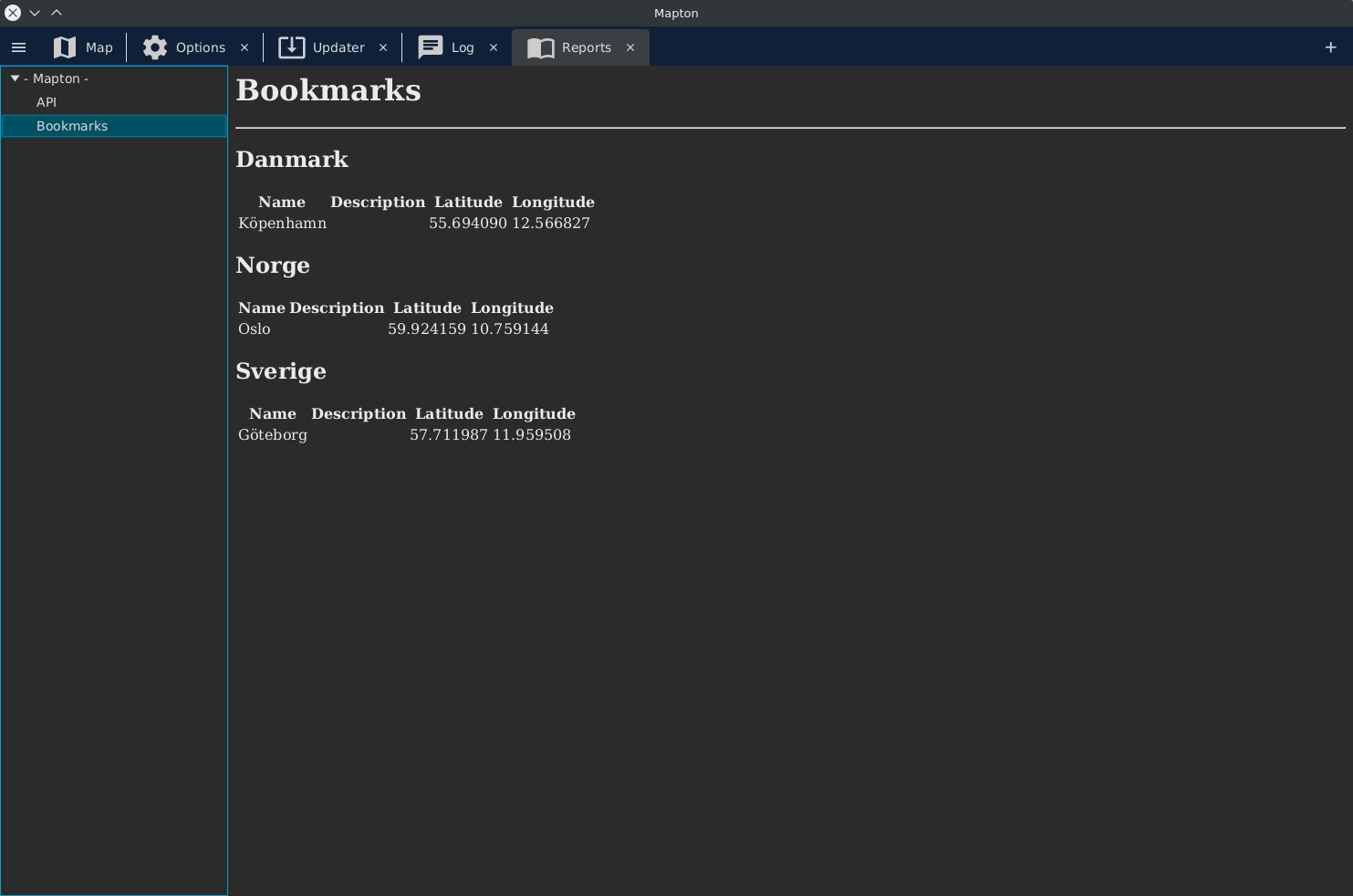The image size is (1353, 896).
Task: Click the Danmark section heading
Action: [x=292, y=160]
